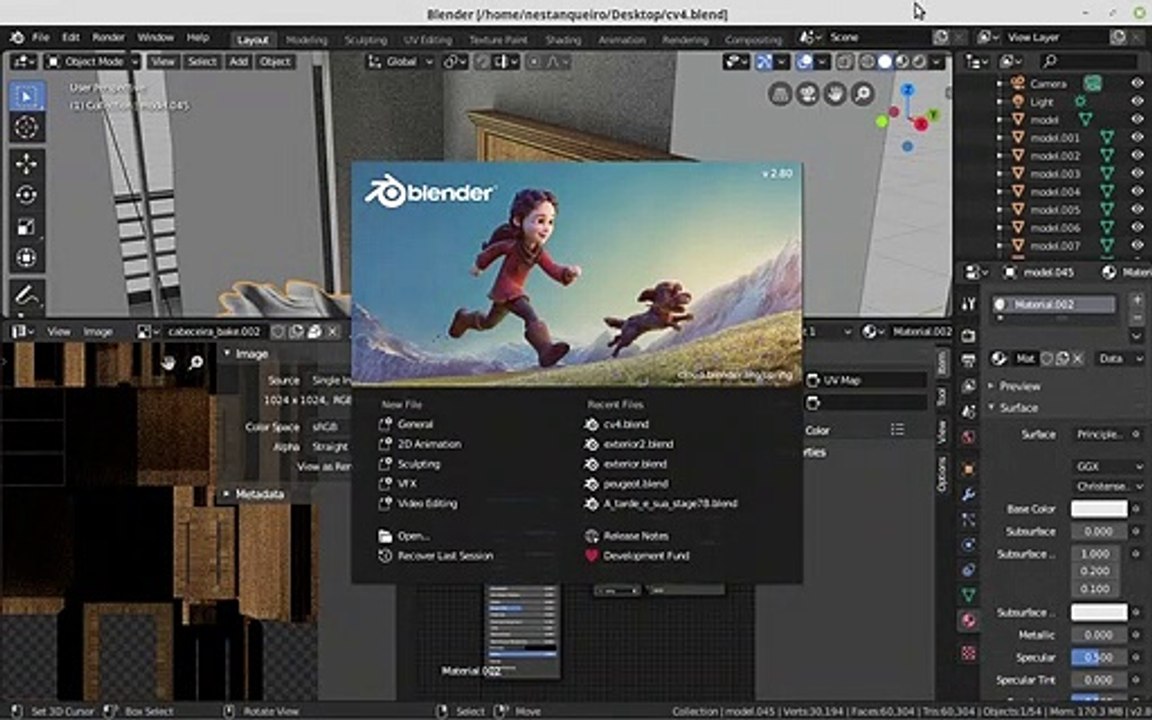Open the Object Mode dropdown
1152x720 pixels.
(93, 62)
